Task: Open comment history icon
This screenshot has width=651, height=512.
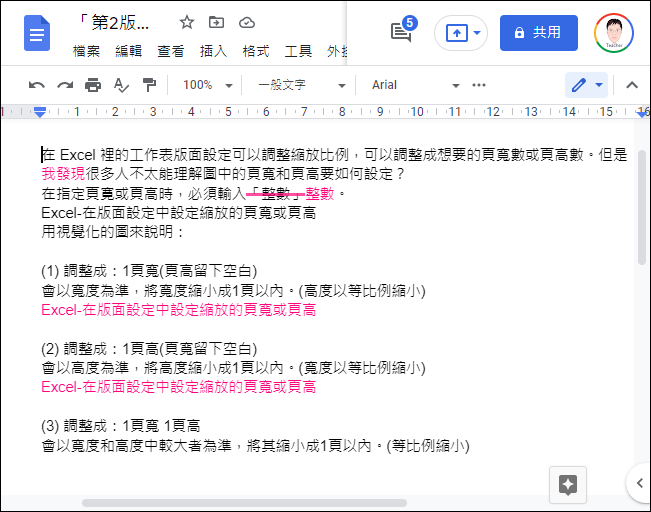Action: pyautogui.click(x=401, y=32)
